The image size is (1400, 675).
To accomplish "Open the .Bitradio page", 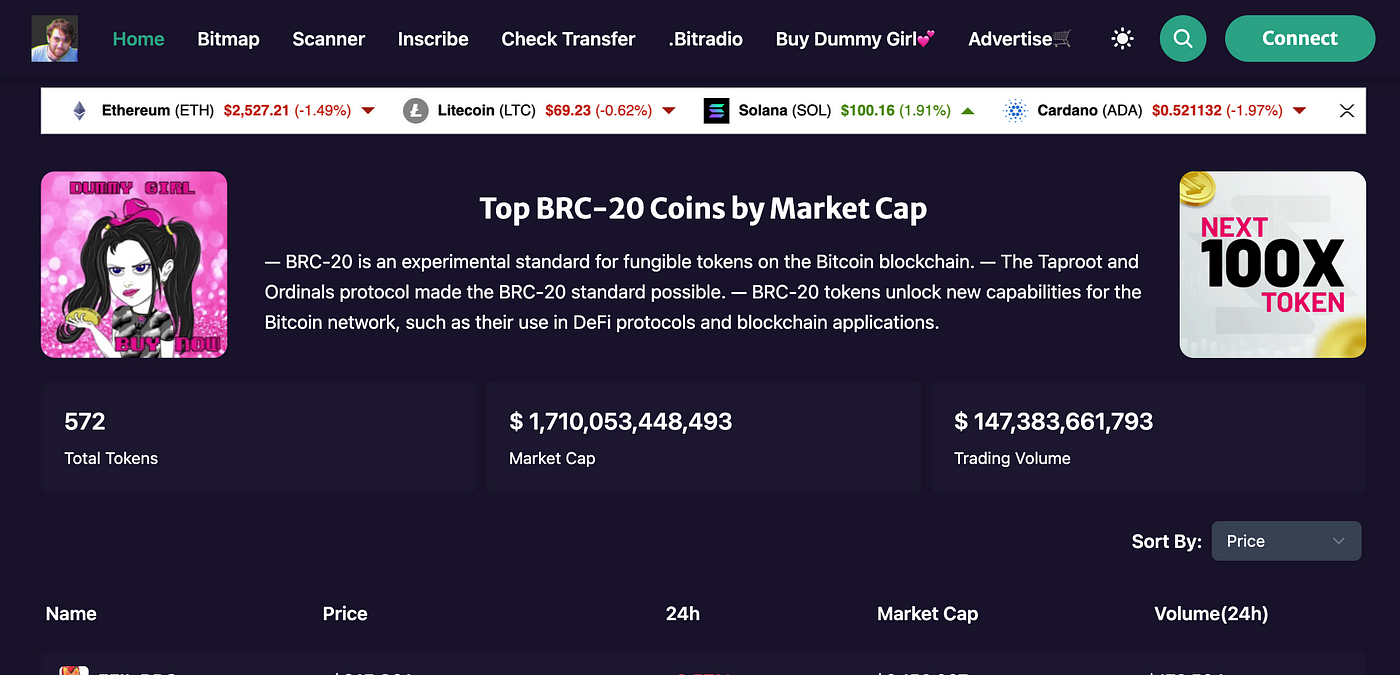I will 705,39.
